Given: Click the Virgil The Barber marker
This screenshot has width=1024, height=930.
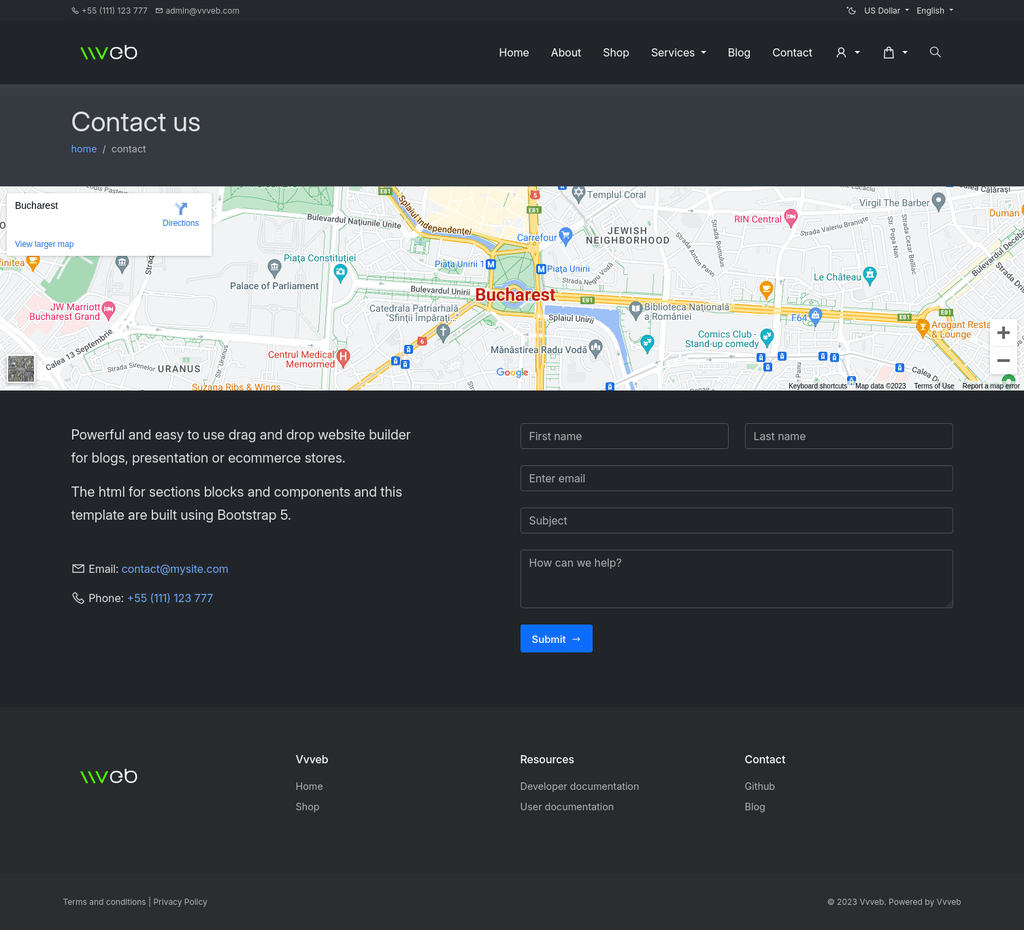Looking at the screenshot, I should click(938, 200).
